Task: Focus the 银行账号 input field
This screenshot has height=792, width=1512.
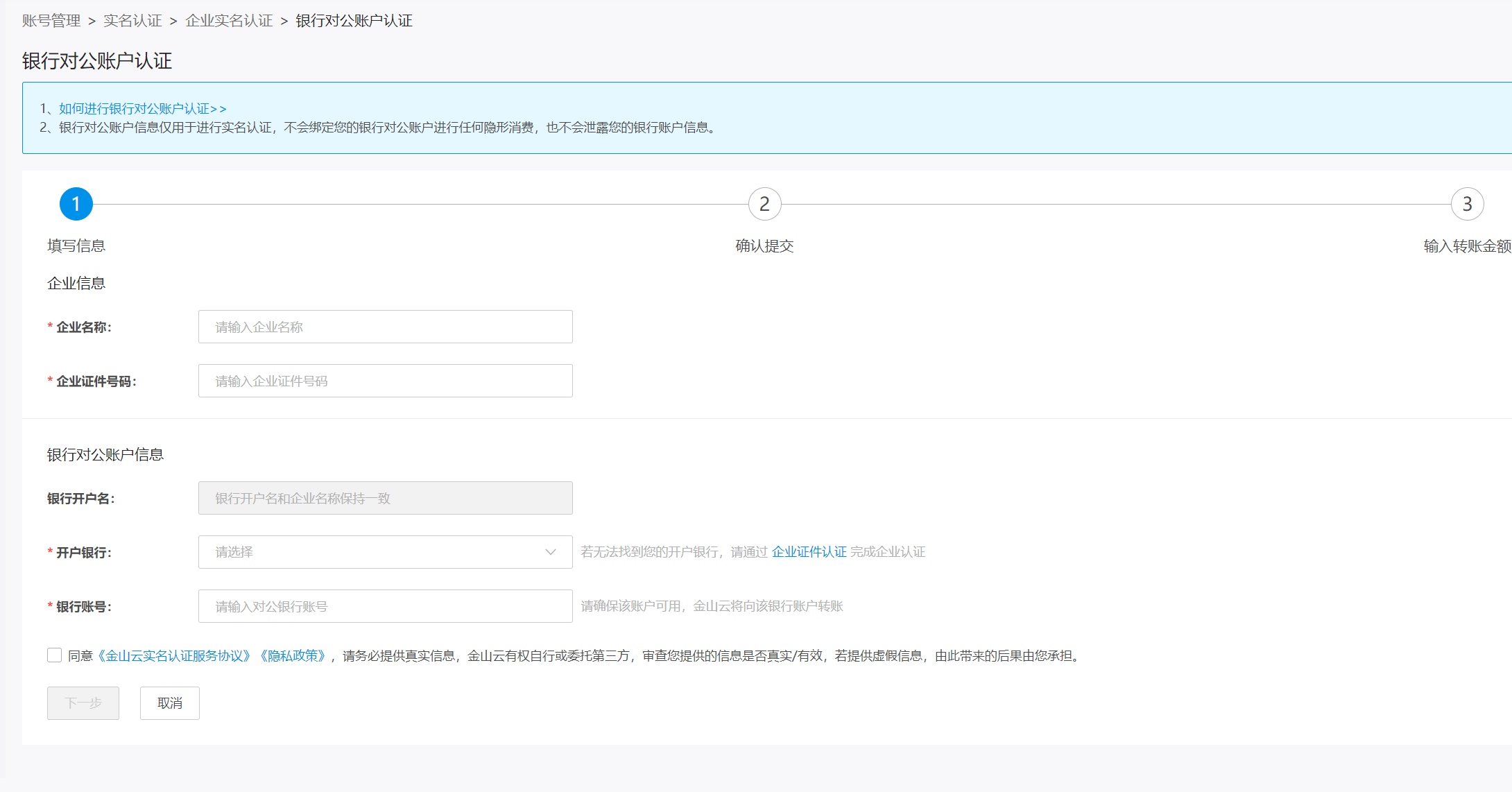Action: coord(385,606)
